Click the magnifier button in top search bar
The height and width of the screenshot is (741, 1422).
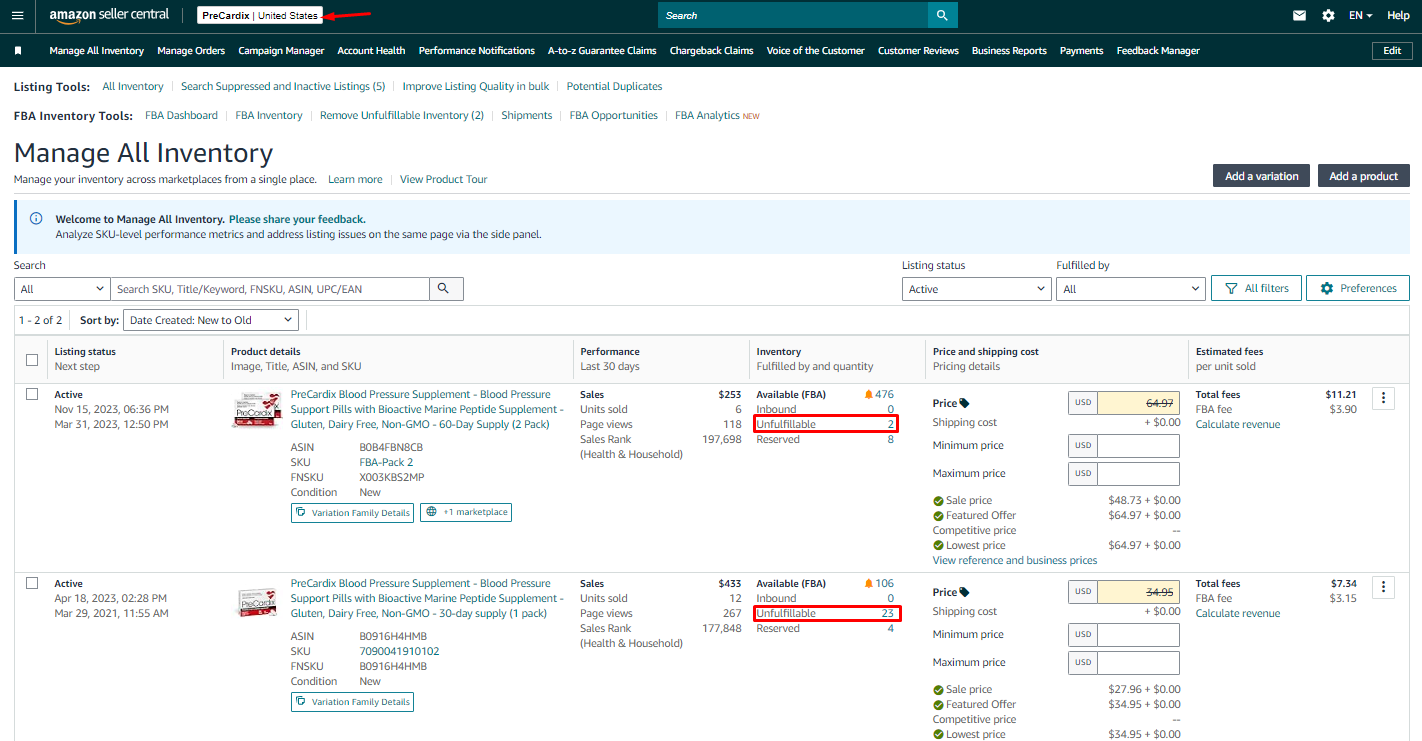(x=942, y=15)
